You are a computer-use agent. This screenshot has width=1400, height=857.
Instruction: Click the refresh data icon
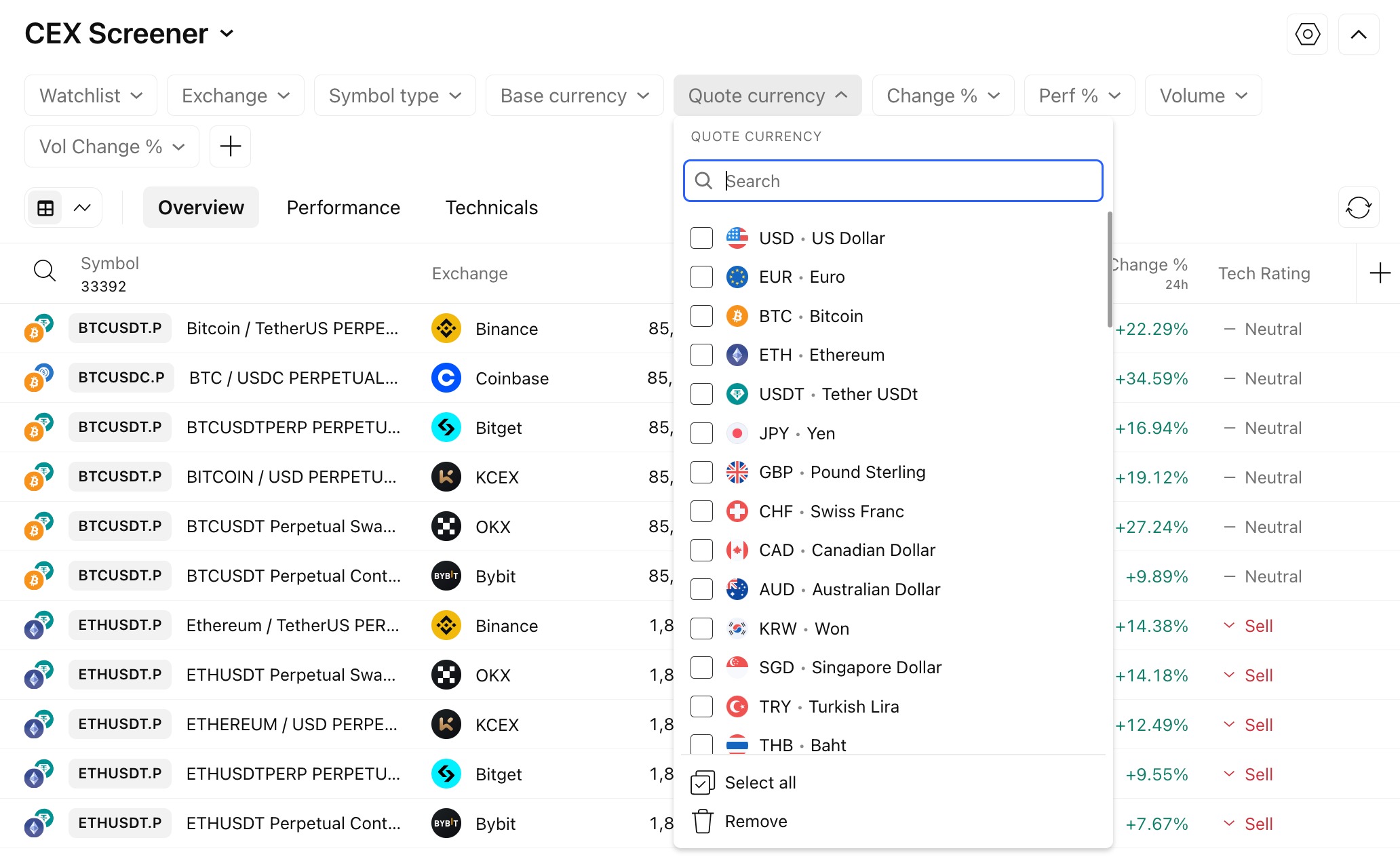coord(1358,207)
